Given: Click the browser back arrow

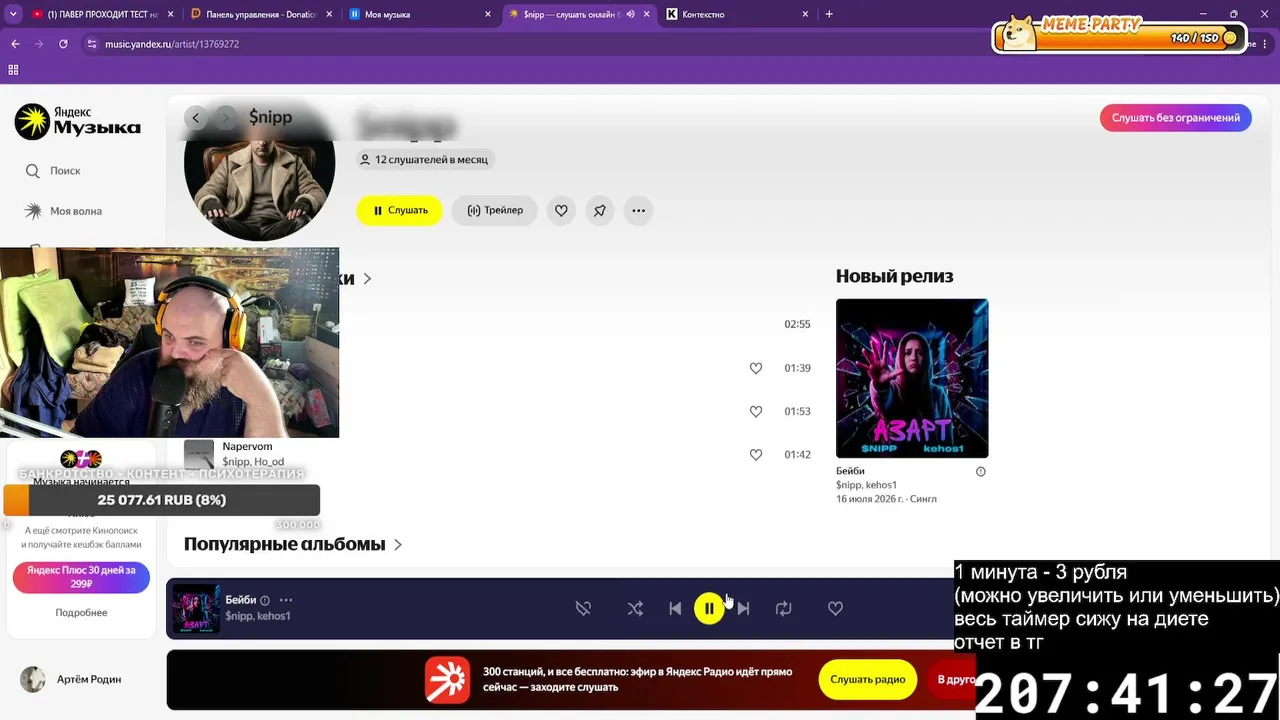Looking at the screenshot, I should [x=15, y=44].
